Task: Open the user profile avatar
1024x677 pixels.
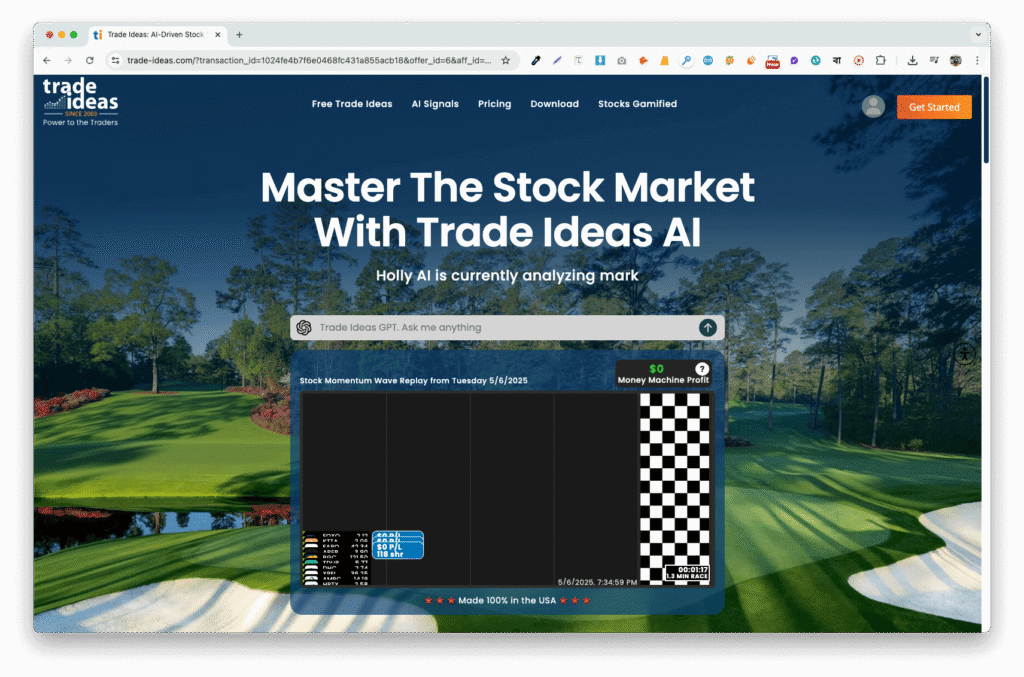Action: click(x=873, y=106)
